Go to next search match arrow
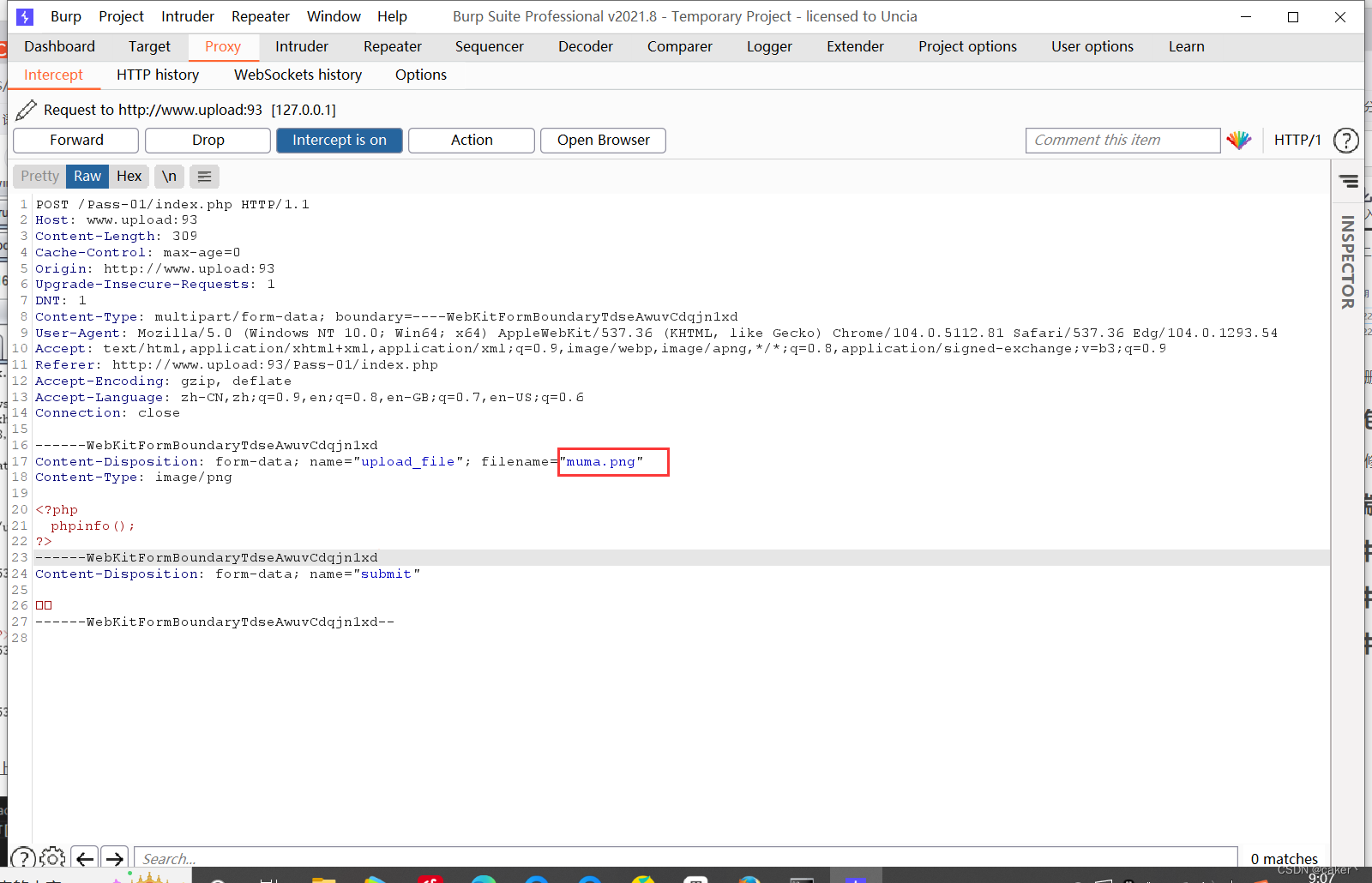Image resolution: width=1372 pixels, height=883 pixels. (x=114, y=858)
